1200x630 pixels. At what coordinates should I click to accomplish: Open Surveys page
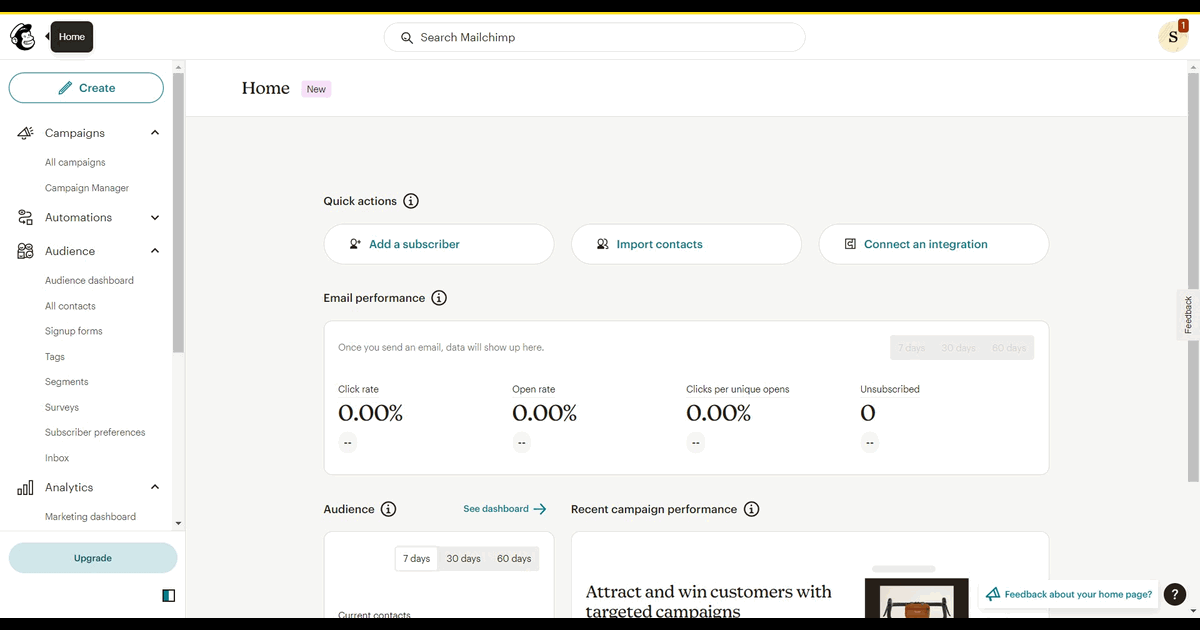pyautogui.click(x=62, y=408)
